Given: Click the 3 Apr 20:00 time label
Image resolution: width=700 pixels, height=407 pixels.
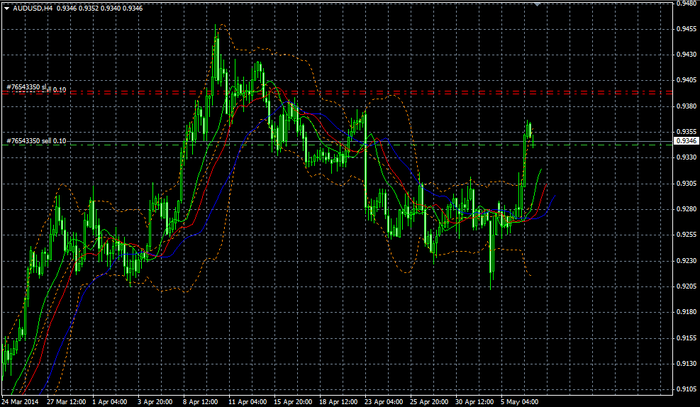Looking at the screenshot, I should (x=155, y=402).
